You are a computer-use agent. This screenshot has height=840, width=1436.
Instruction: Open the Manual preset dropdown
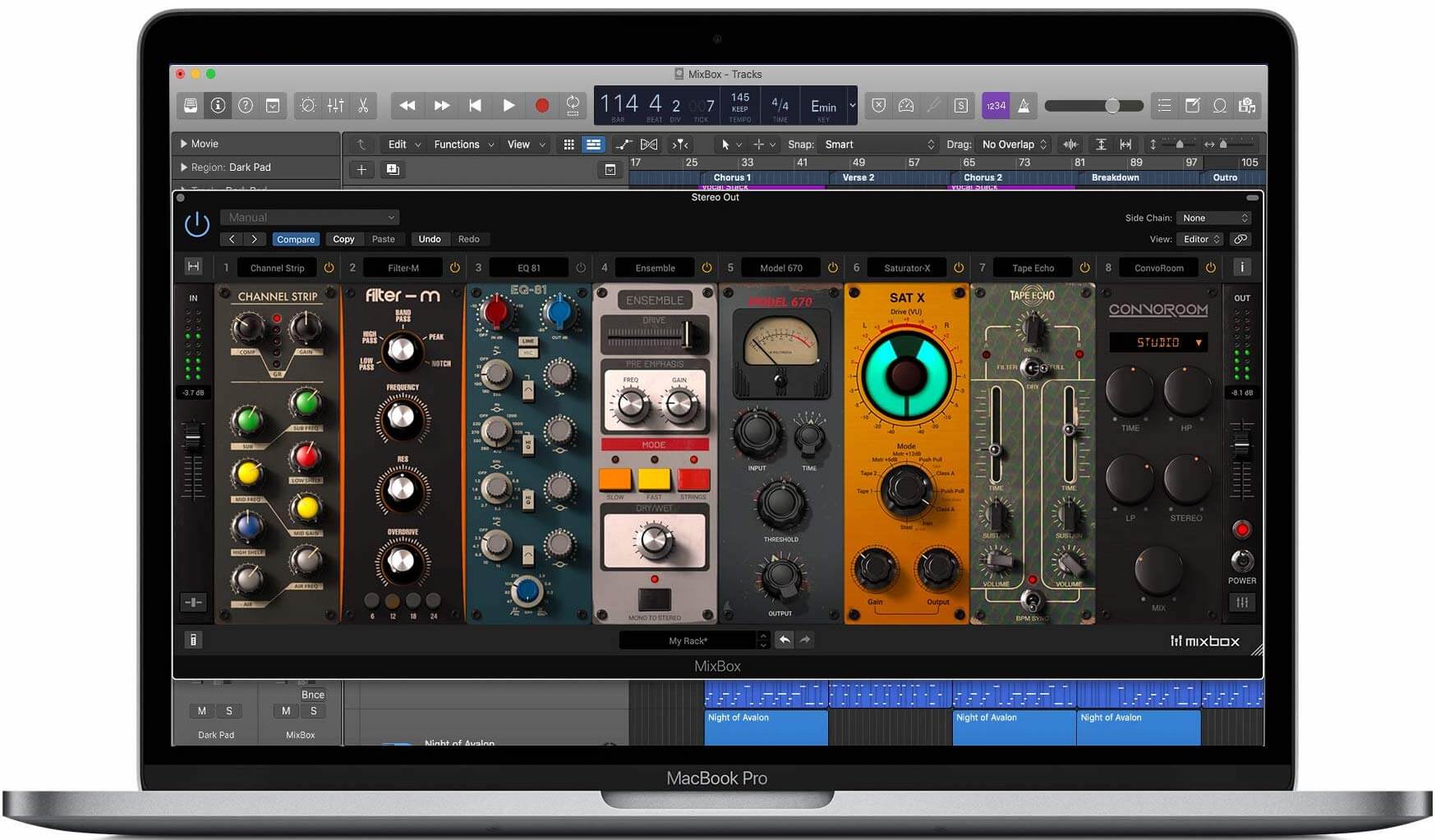click(310, 218)
